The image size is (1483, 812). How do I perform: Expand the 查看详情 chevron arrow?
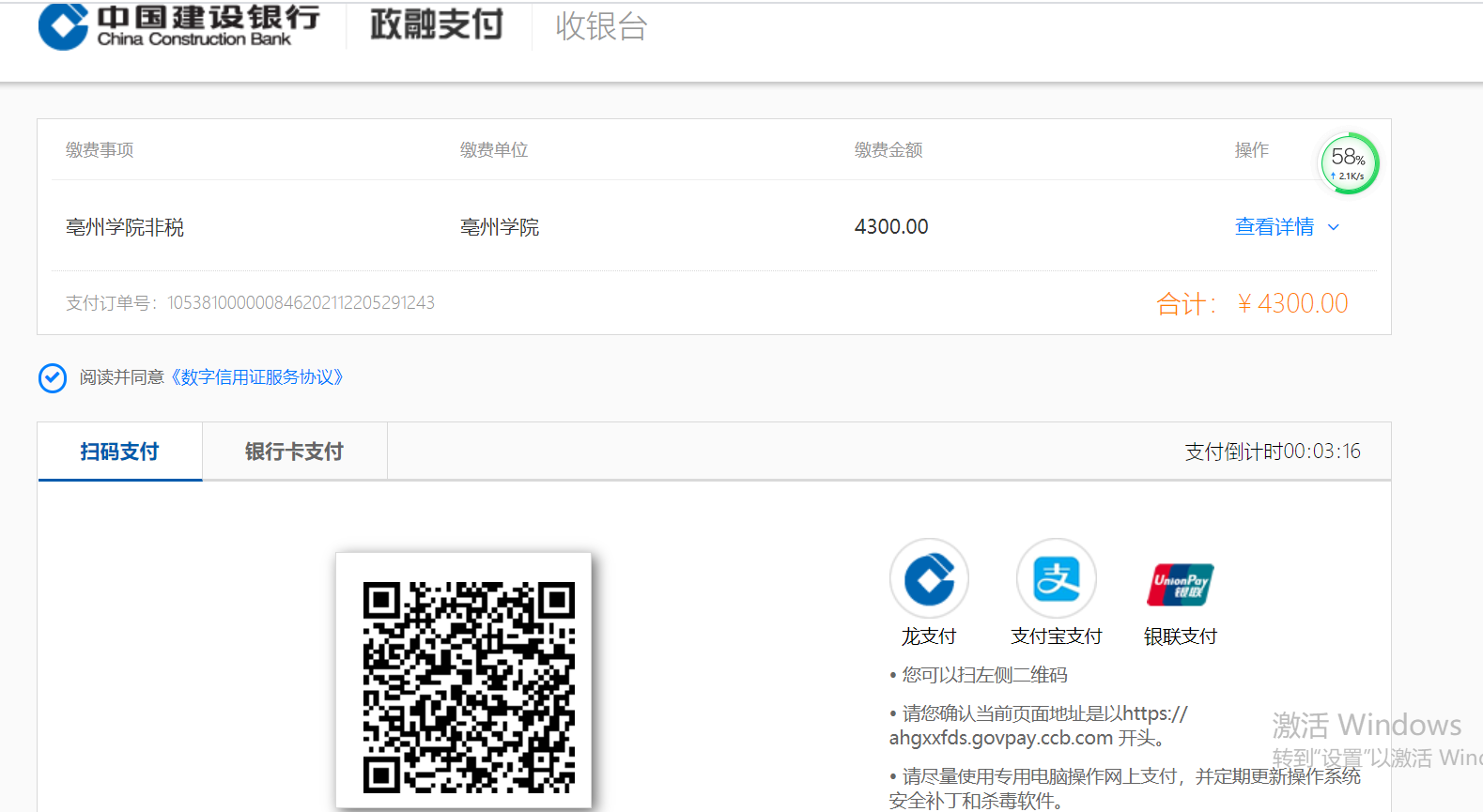pyautogui.click(x=1334, y=227)
